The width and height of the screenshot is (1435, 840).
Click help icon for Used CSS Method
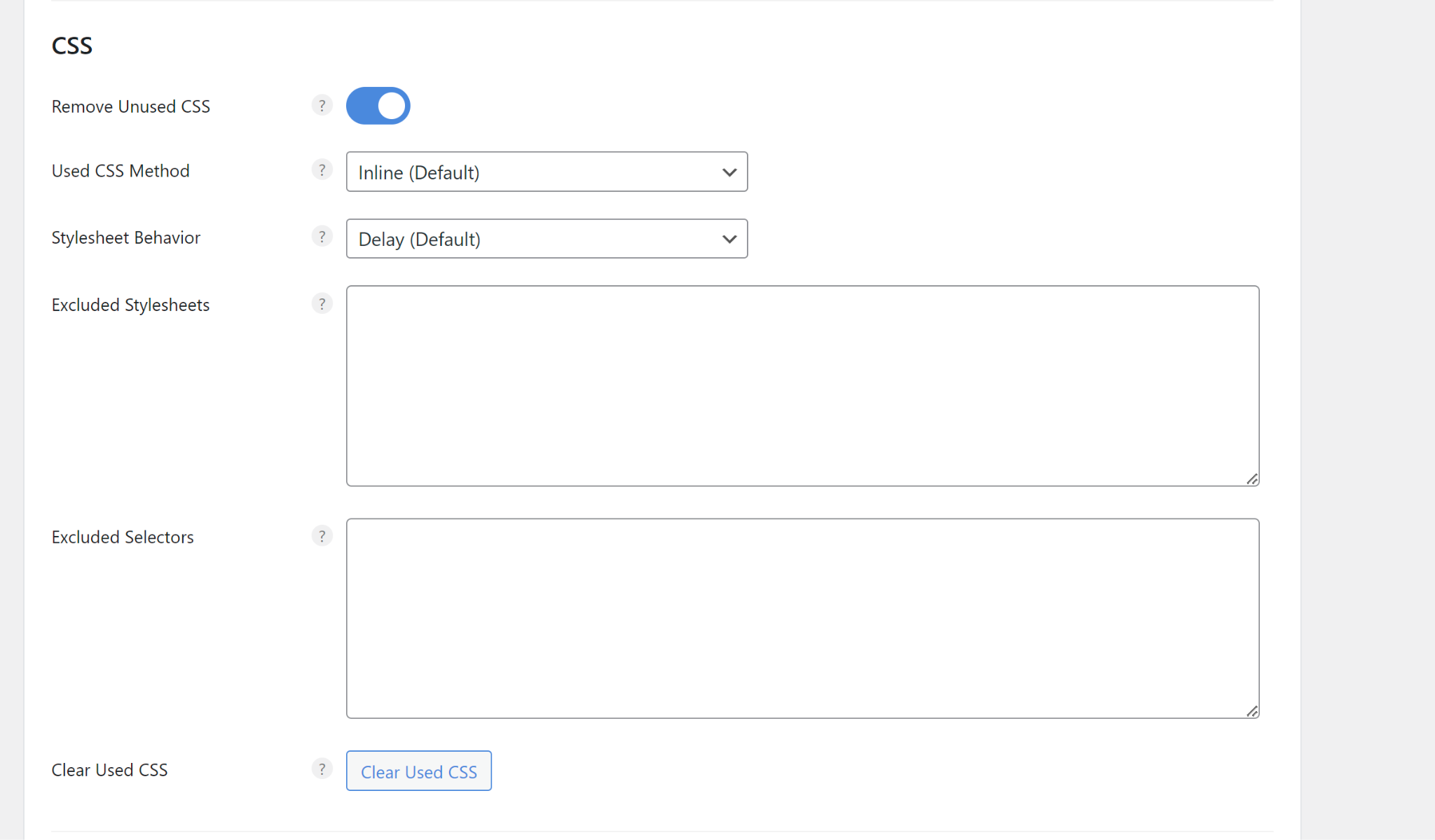pyautogui.click(x=322, y=170)
